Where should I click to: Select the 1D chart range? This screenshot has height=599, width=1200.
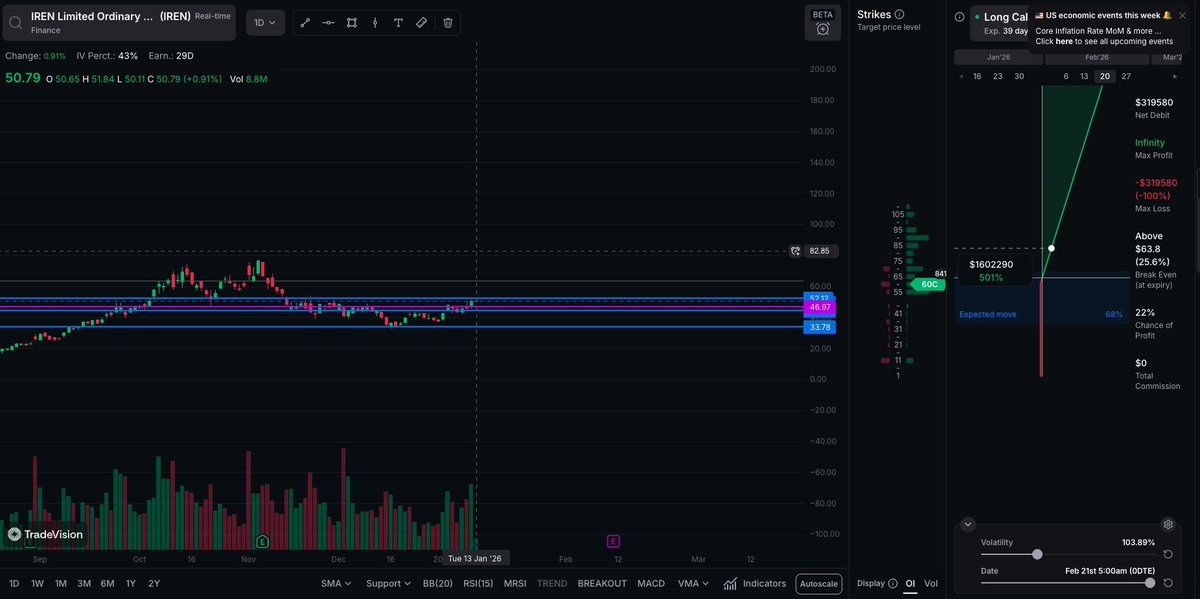(x=14, y=583)
